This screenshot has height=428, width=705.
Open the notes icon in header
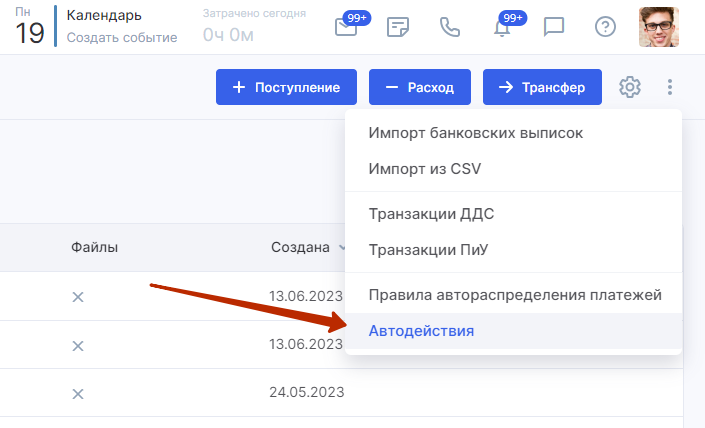pos(398,27)
